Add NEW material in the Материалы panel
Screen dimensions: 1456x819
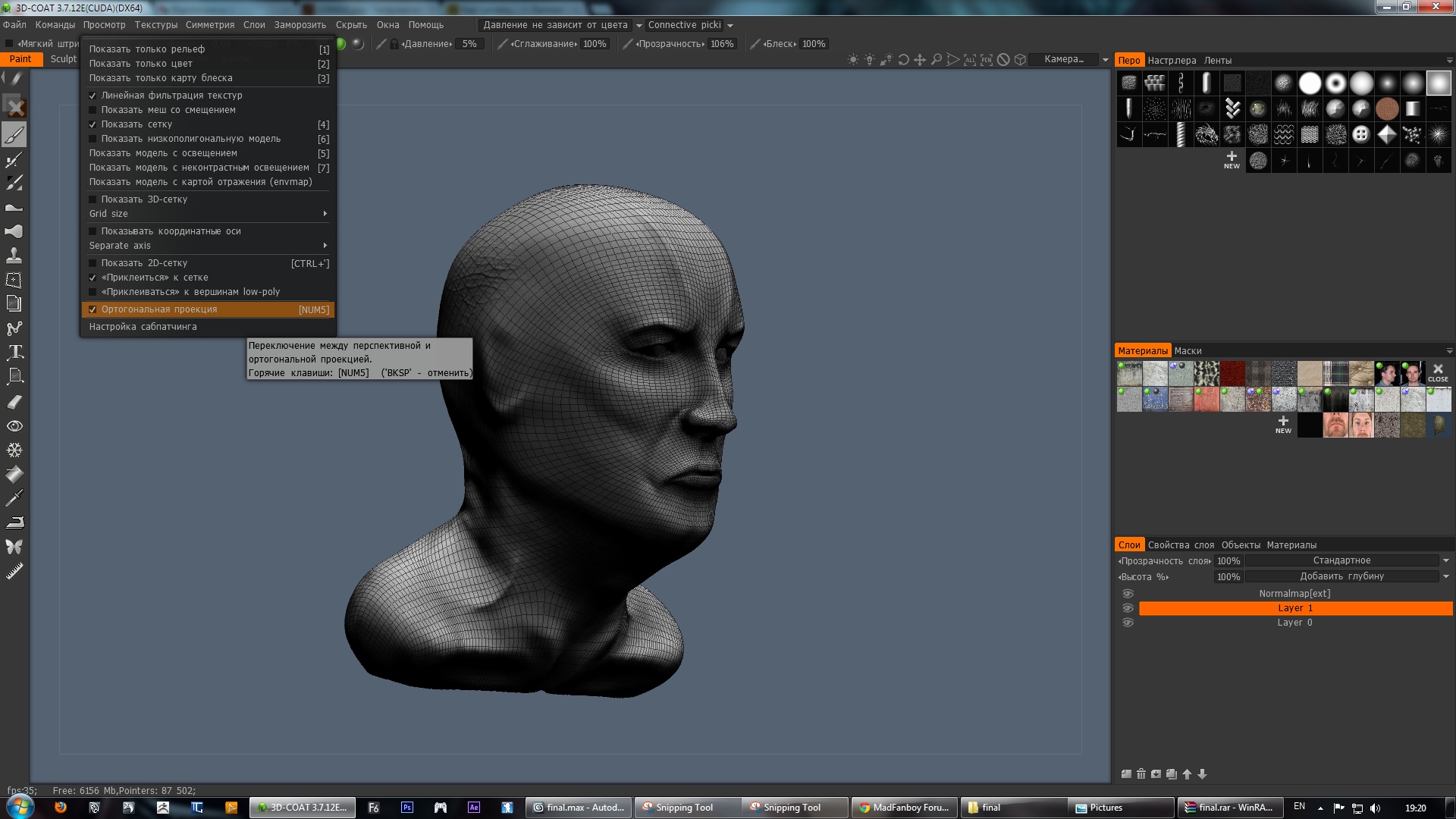[1283, 424]
